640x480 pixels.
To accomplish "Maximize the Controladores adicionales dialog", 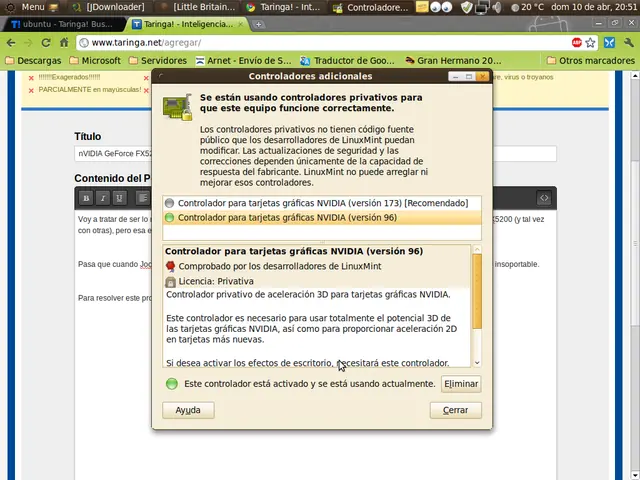I will click(469, 76).
